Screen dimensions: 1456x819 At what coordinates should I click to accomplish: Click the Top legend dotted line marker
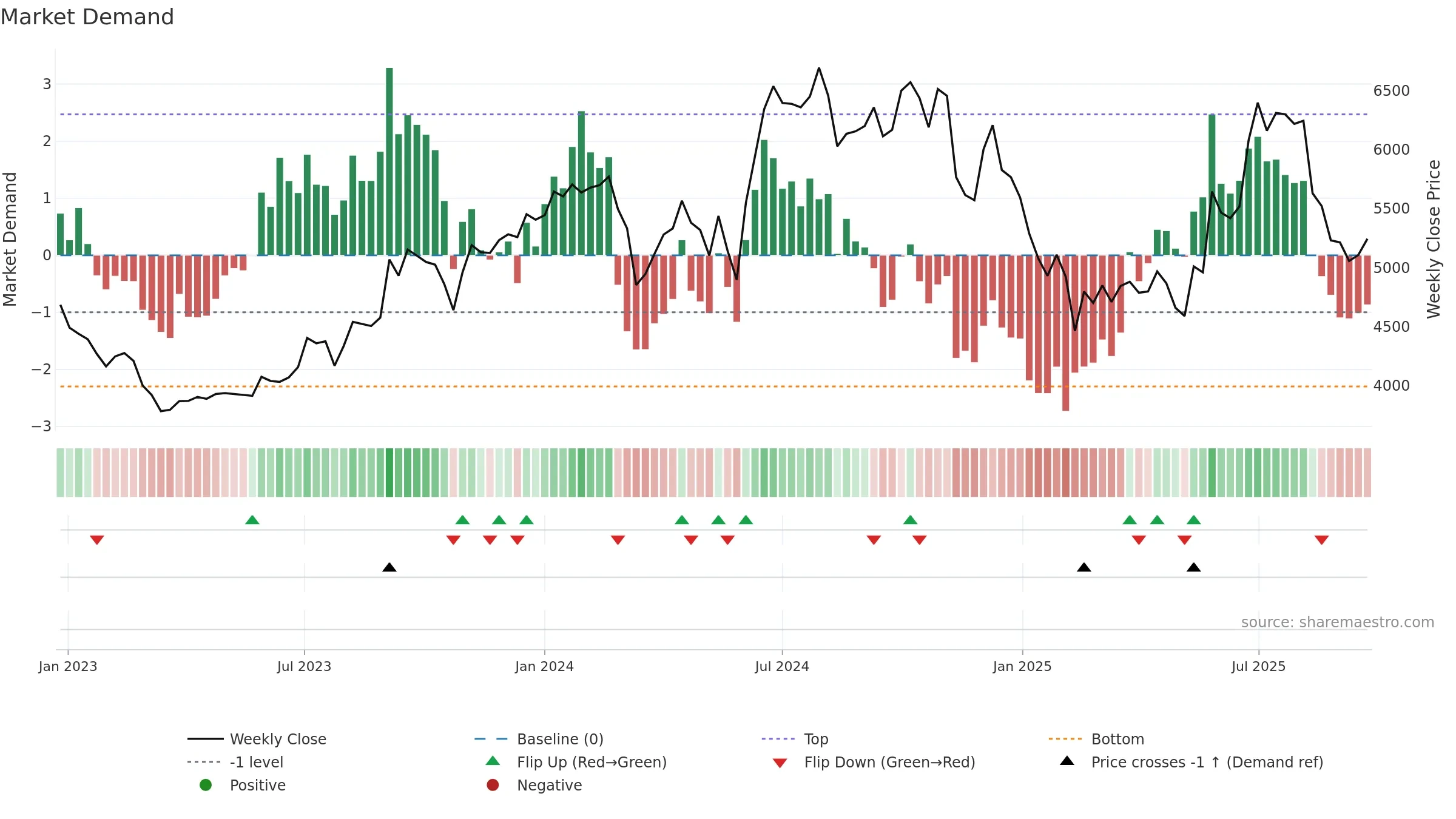click(778, 739)
